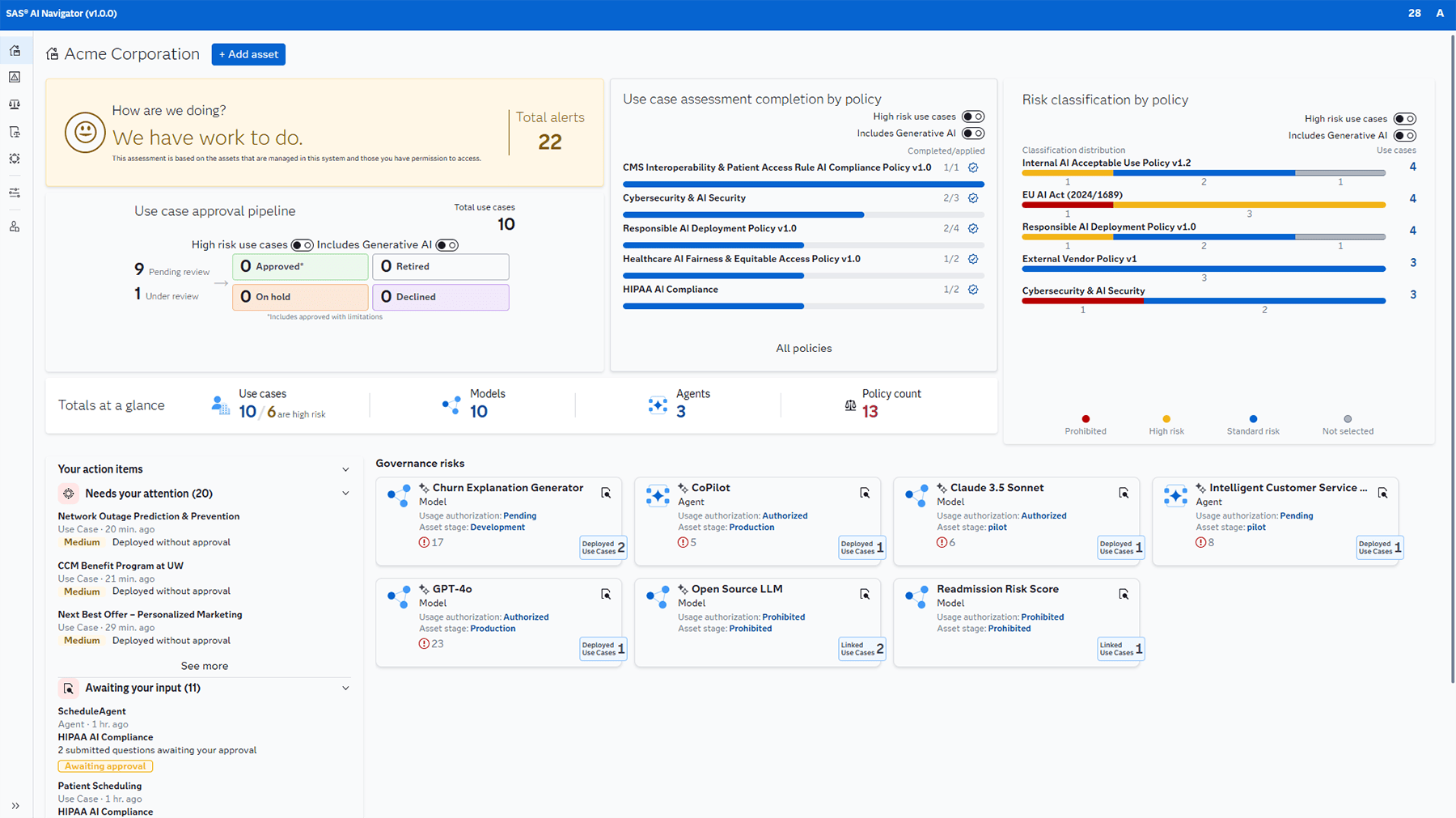Open the HIPAA AI Compliance policy badge icon

[973, 289]
